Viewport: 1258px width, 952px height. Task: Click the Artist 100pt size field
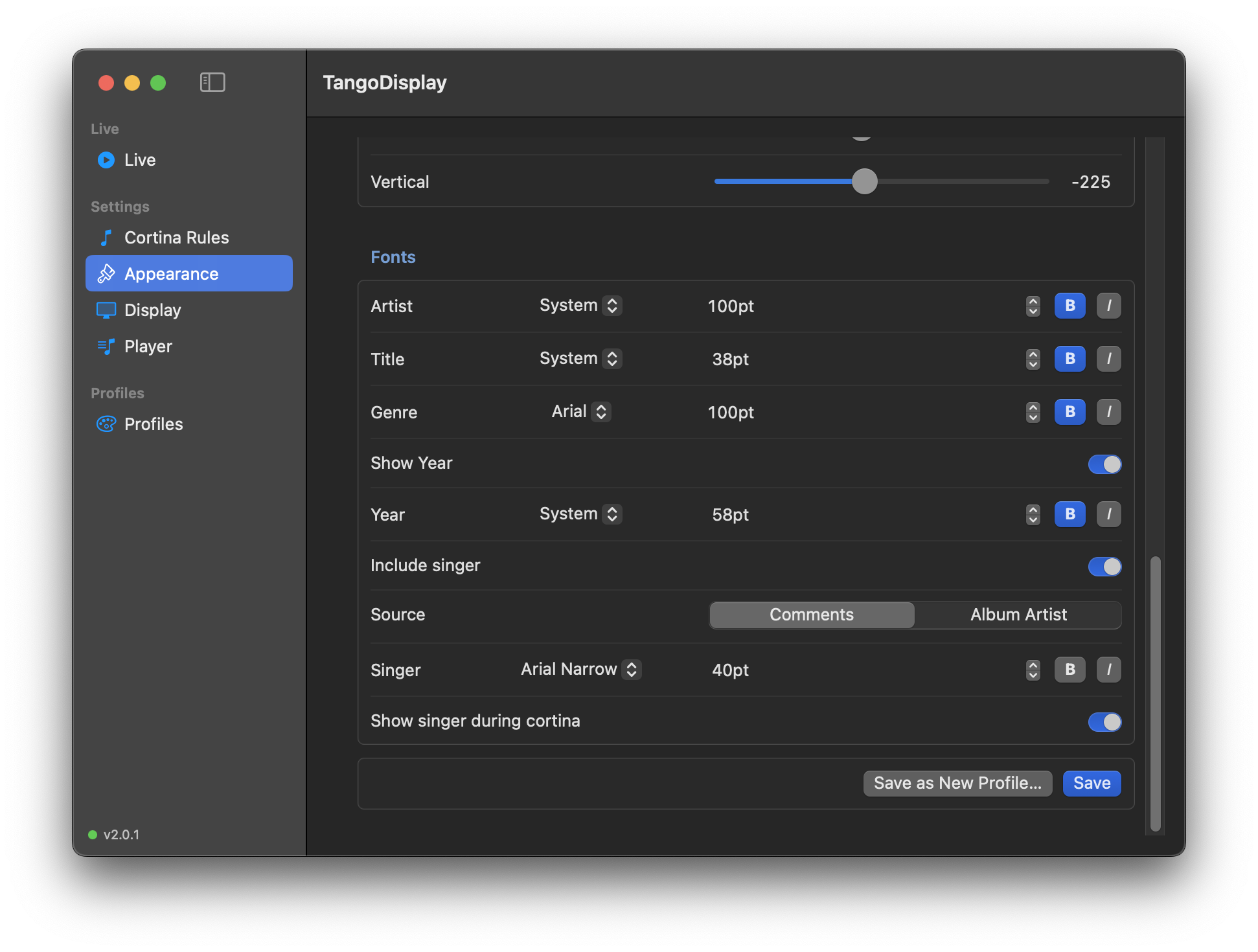point(731,306)
